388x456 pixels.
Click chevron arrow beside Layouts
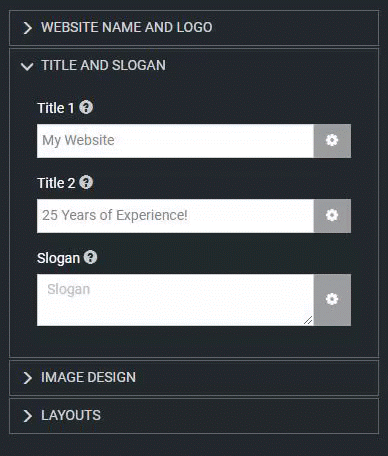(28, 416)
